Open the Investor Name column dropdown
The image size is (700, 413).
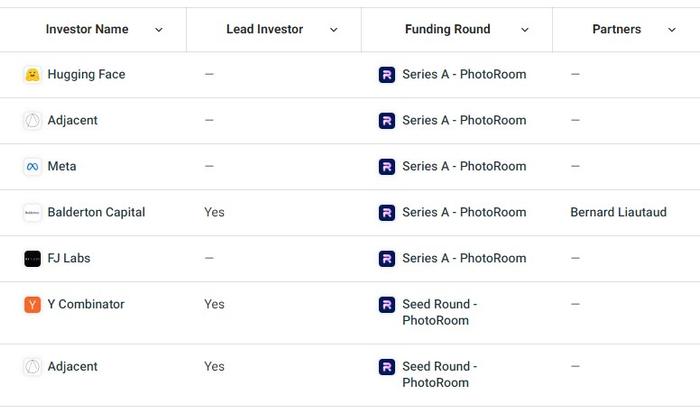pyautogui.click(x=158, y=30)
